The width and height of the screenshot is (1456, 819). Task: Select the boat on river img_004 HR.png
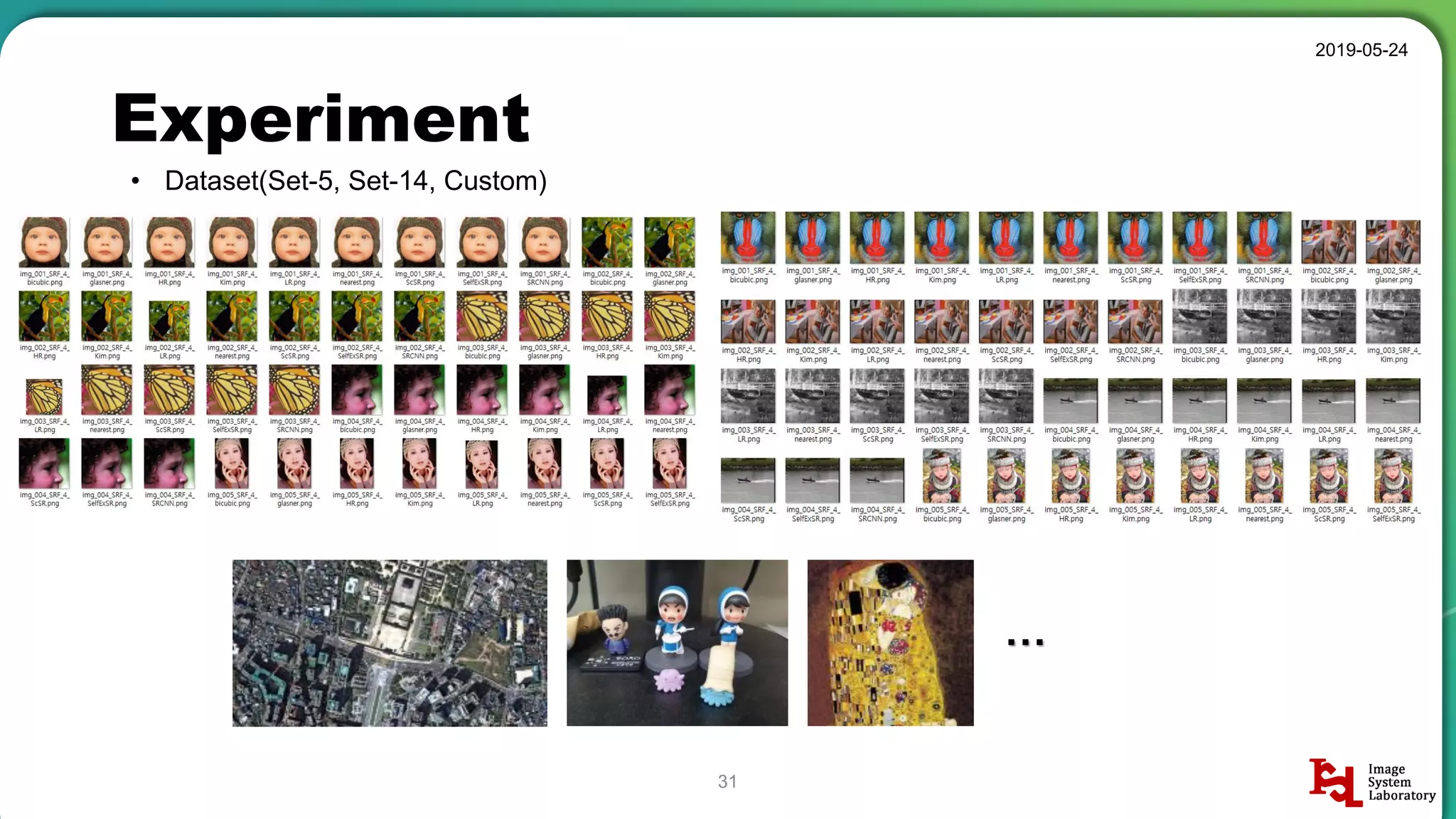click(x=1199, y=401)
